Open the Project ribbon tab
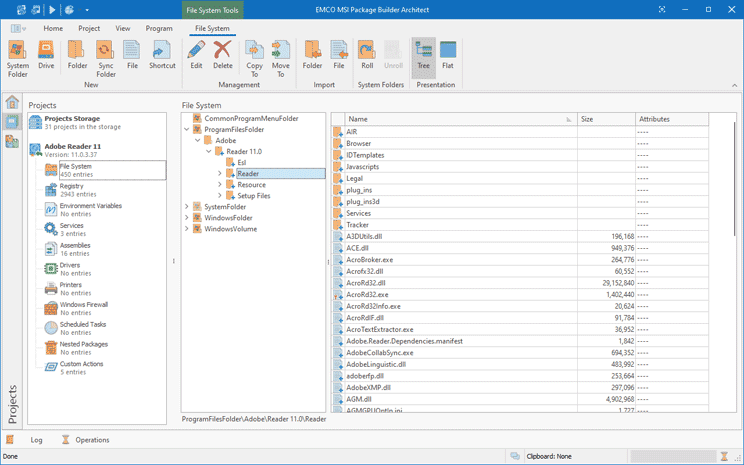The width and height of the screenshot is (744, 465). pyautogui.click(x=89, y=28)
